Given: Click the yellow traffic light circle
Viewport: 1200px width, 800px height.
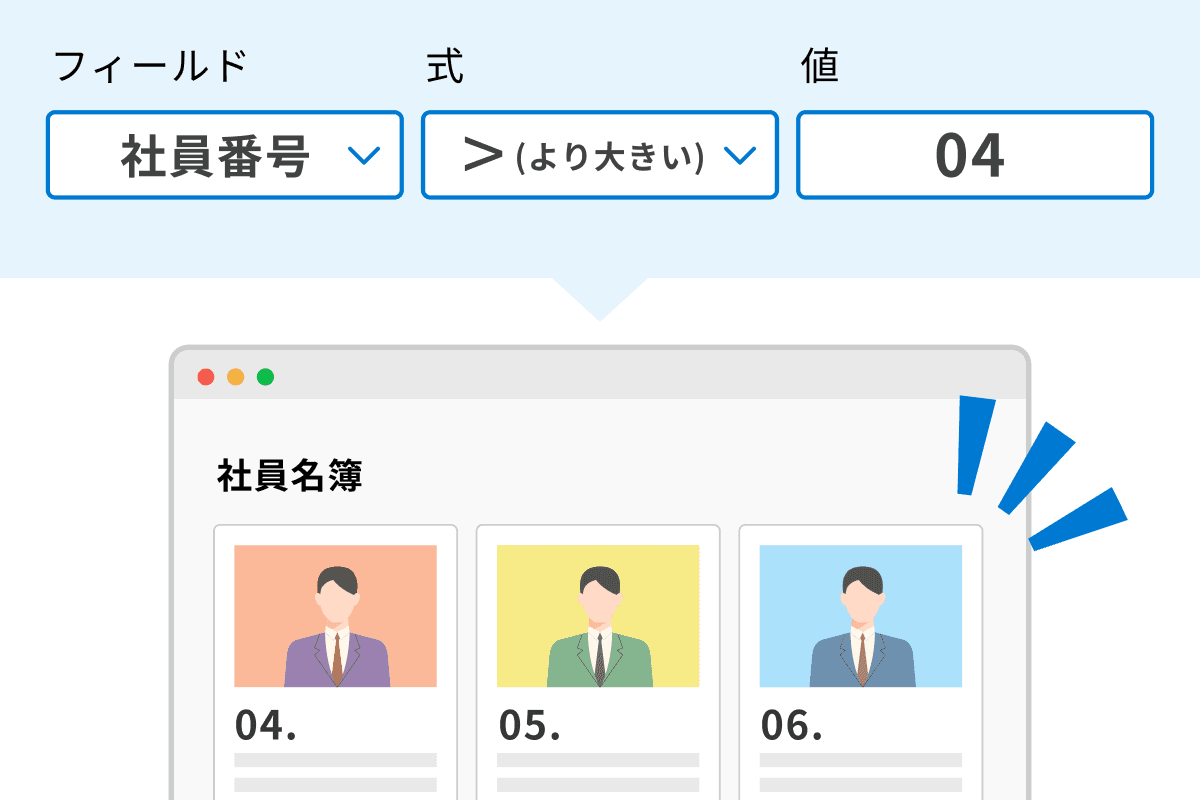Looking at the screenshot, I should [x=235, y=377].
